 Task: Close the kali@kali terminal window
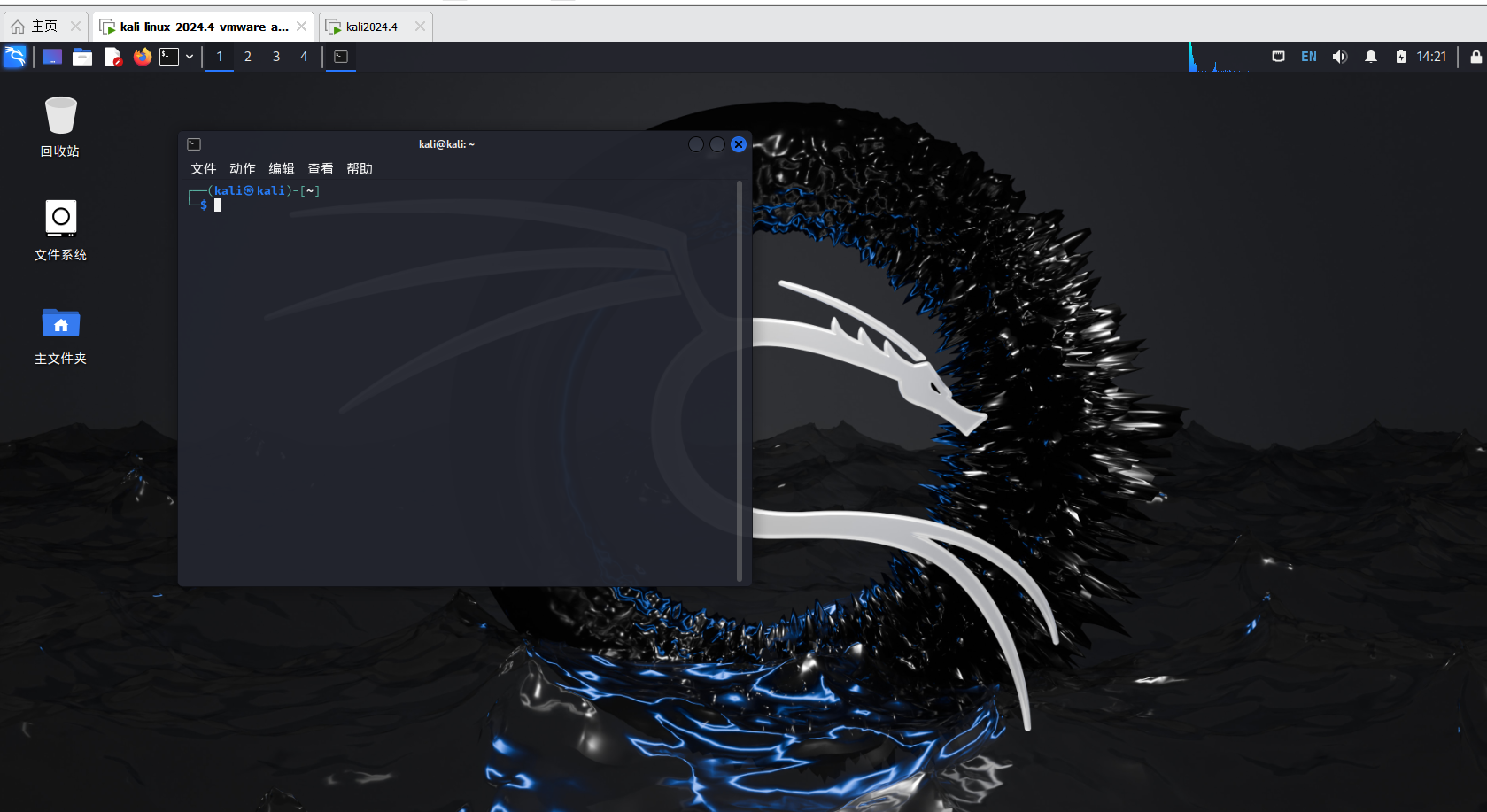pyautogui.click(x=739, y=144)
